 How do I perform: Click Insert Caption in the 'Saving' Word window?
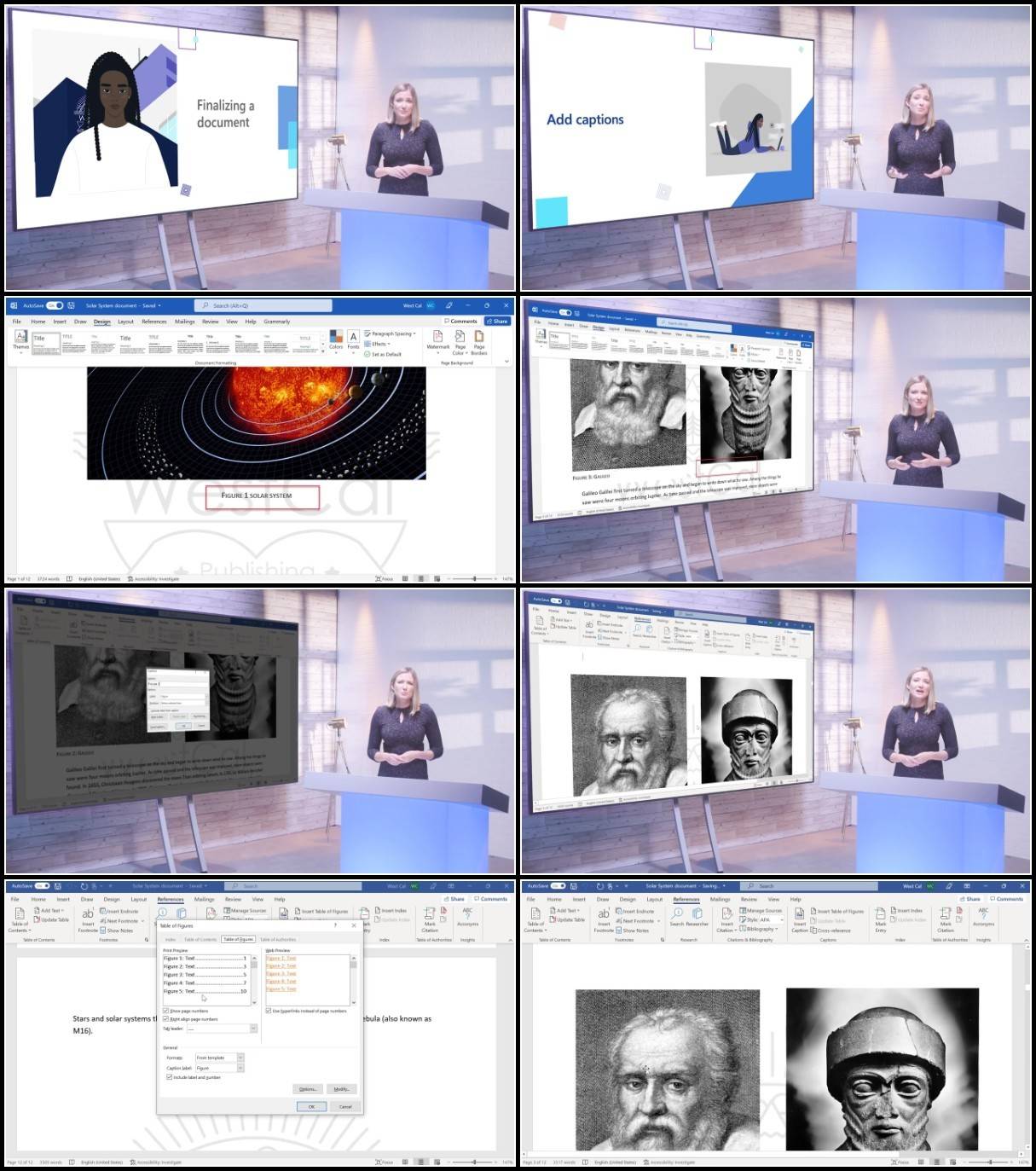[x=800, y=920]
